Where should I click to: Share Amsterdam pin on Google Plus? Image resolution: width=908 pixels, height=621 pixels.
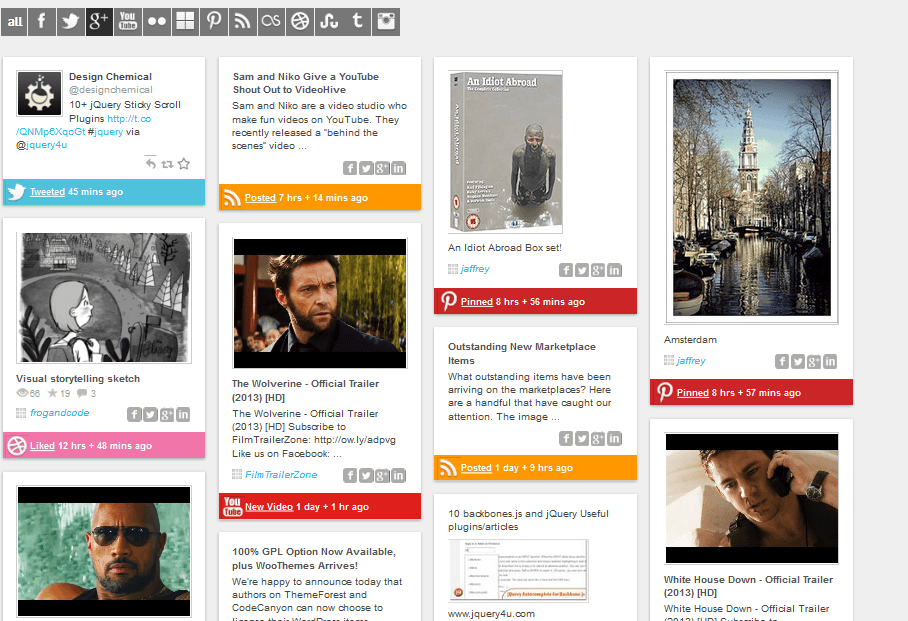(814, 361)
